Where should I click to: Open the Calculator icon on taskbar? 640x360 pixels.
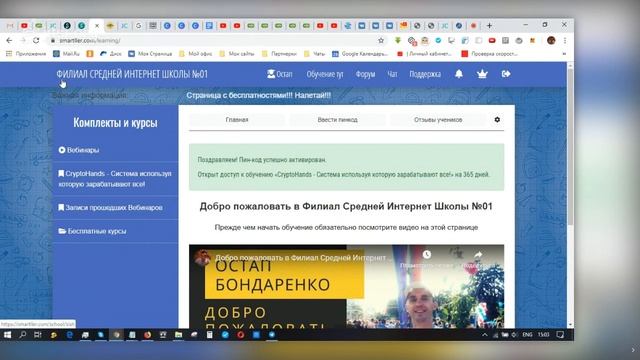209,335
